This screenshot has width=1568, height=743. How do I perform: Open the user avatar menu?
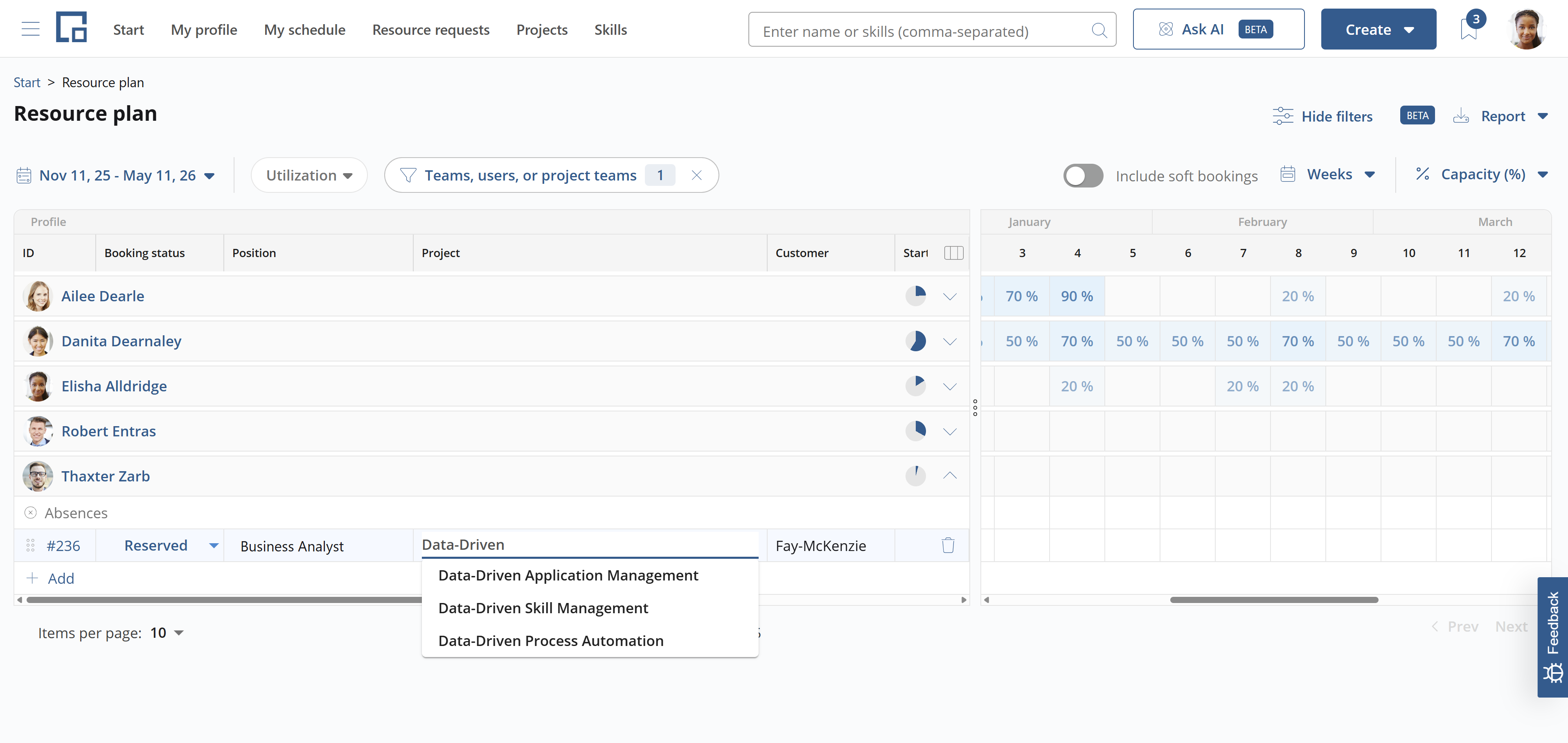tap(1527, 29)
